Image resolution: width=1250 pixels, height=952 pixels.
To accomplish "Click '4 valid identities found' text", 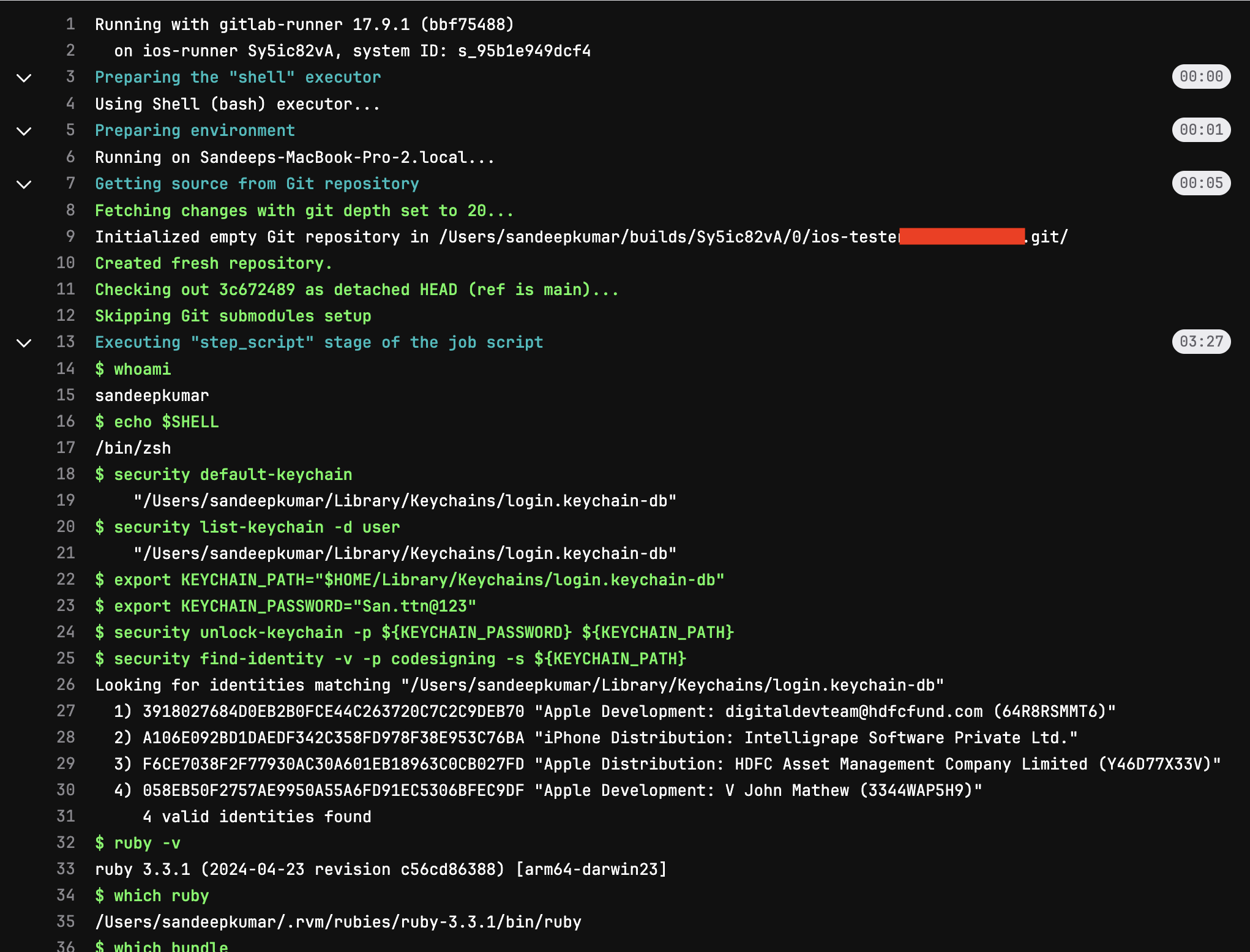I will point(257,817).
